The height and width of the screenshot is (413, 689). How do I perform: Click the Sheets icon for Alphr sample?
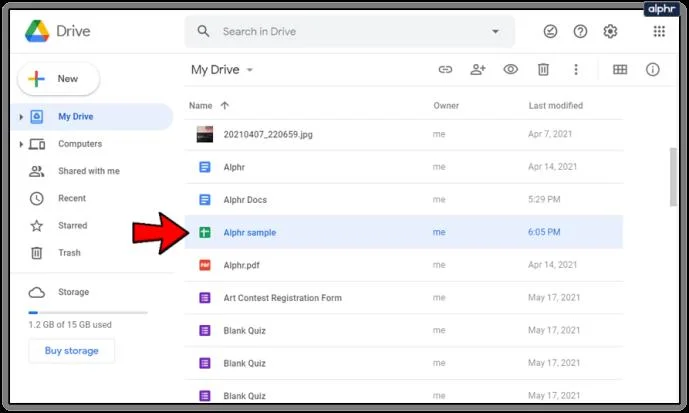(x=205, y=232)
